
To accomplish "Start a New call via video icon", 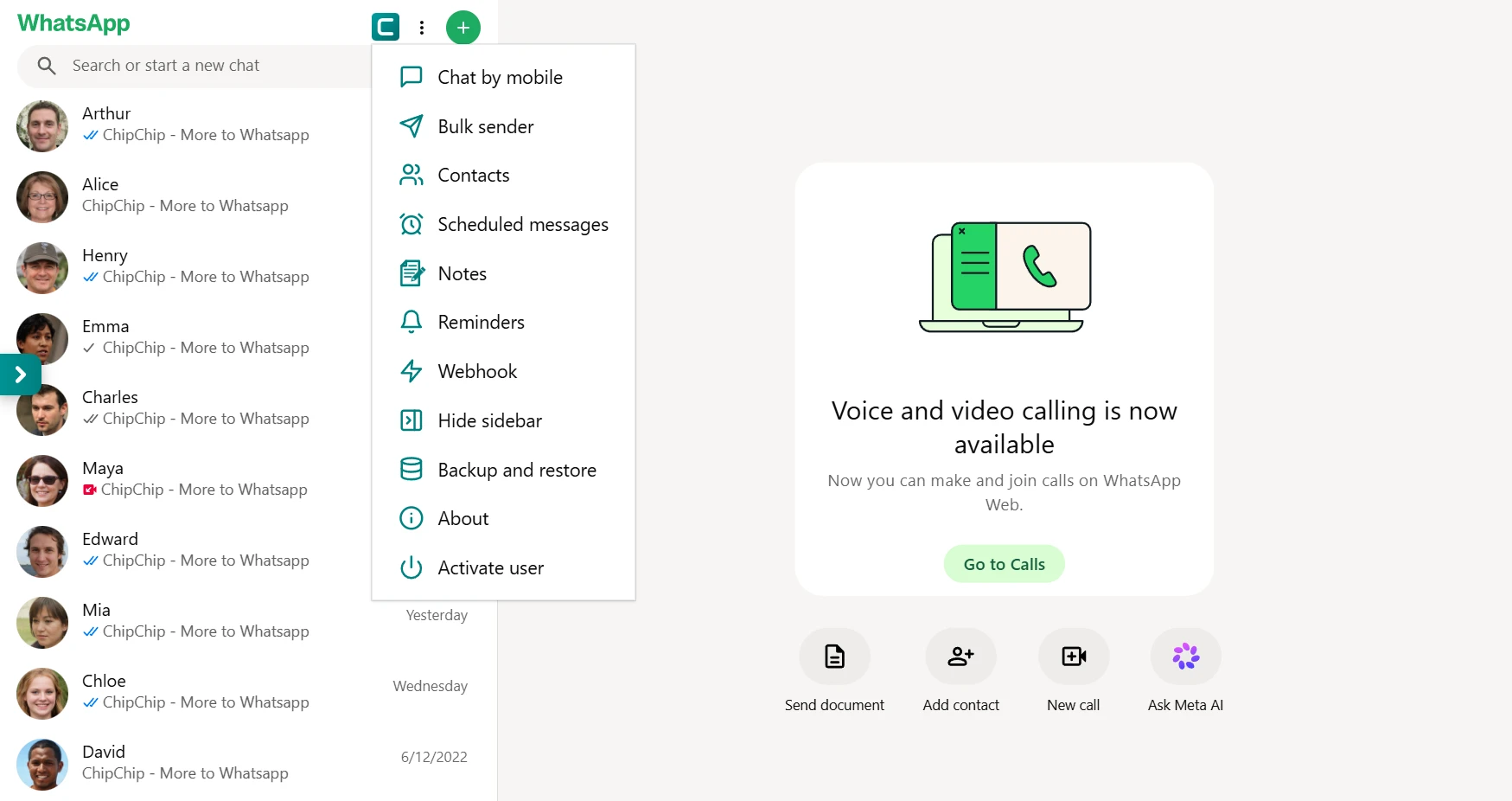I will [1074, 657].
